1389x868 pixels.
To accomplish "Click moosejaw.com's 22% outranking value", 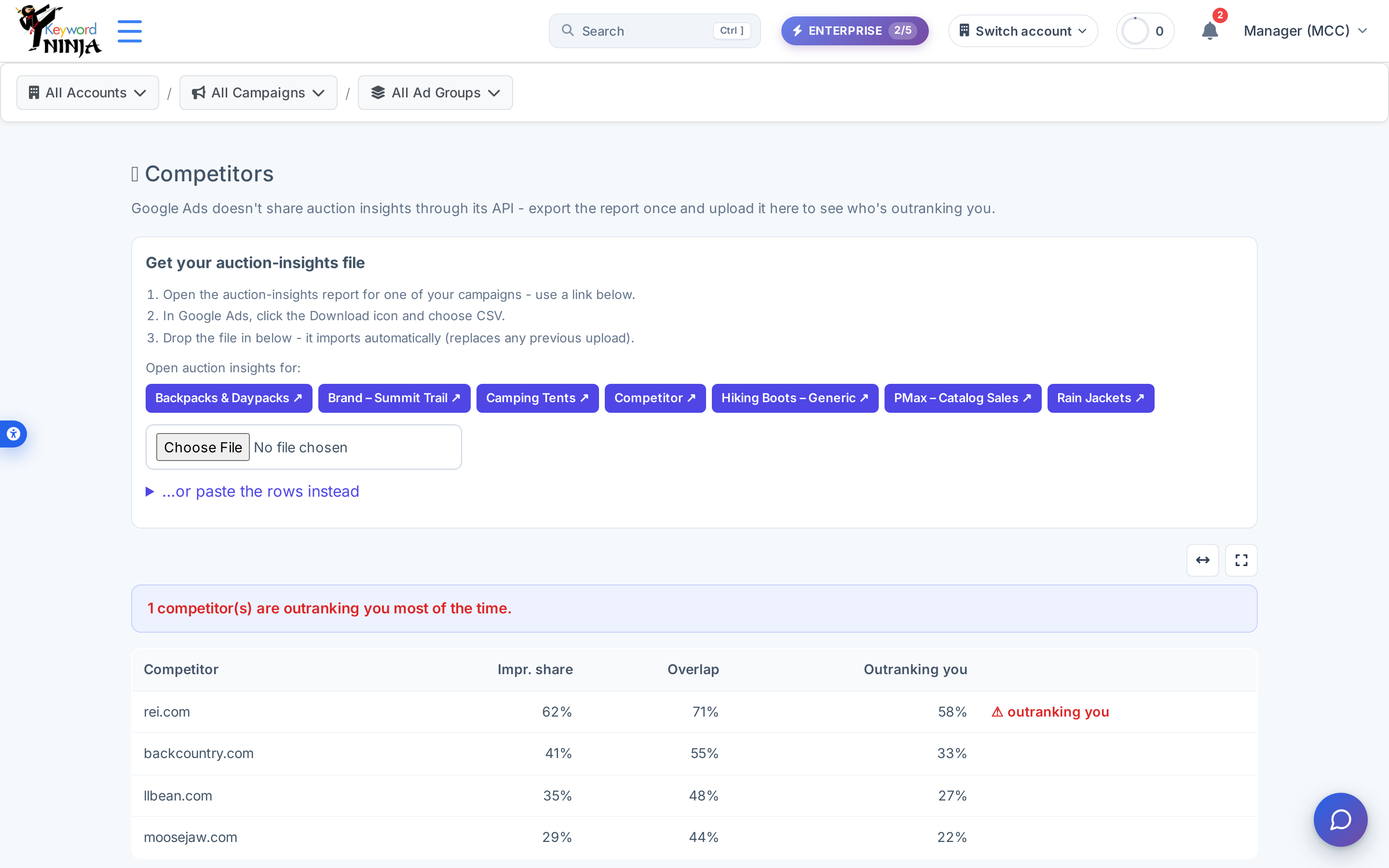I will pos(952,838).
